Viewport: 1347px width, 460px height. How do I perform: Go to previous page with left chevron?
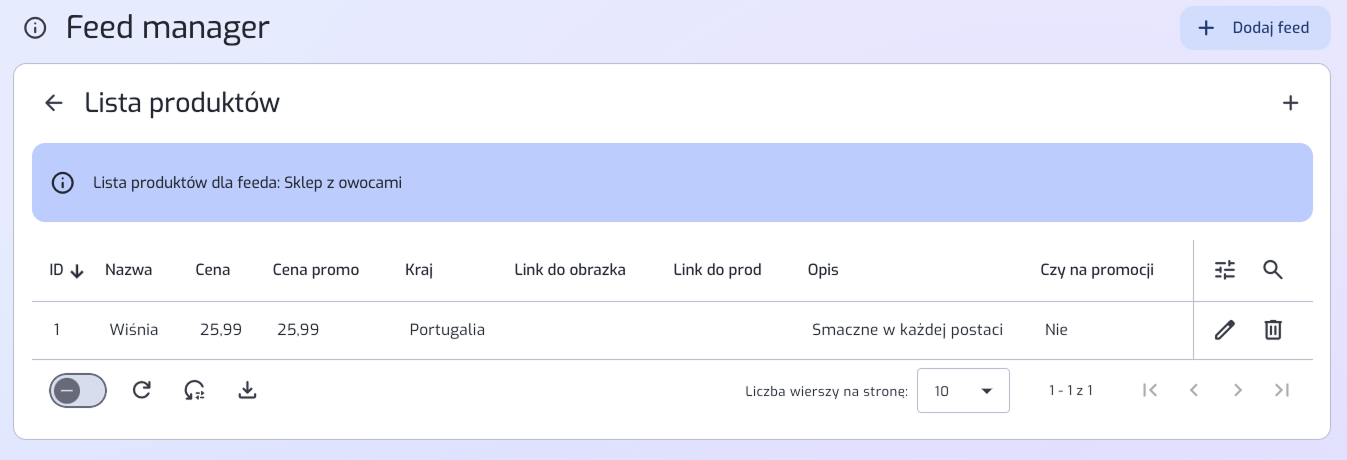click(1194, 390)
